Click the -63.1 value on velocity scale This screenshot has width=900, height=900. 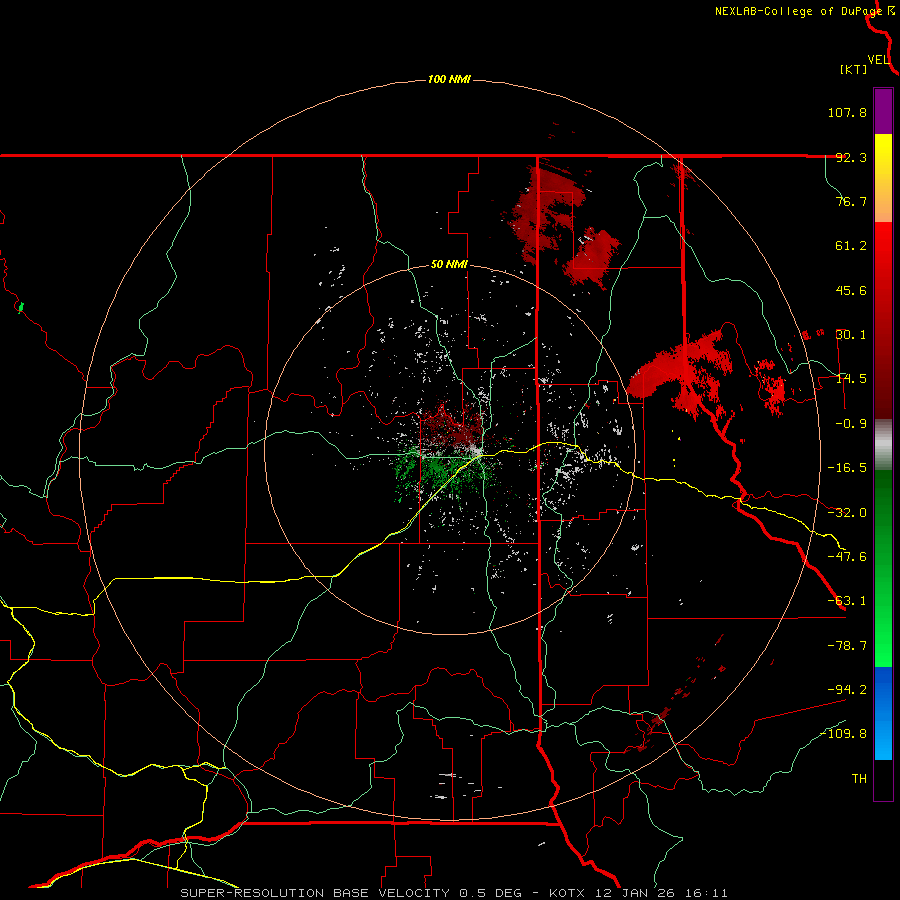click(847, 601)
